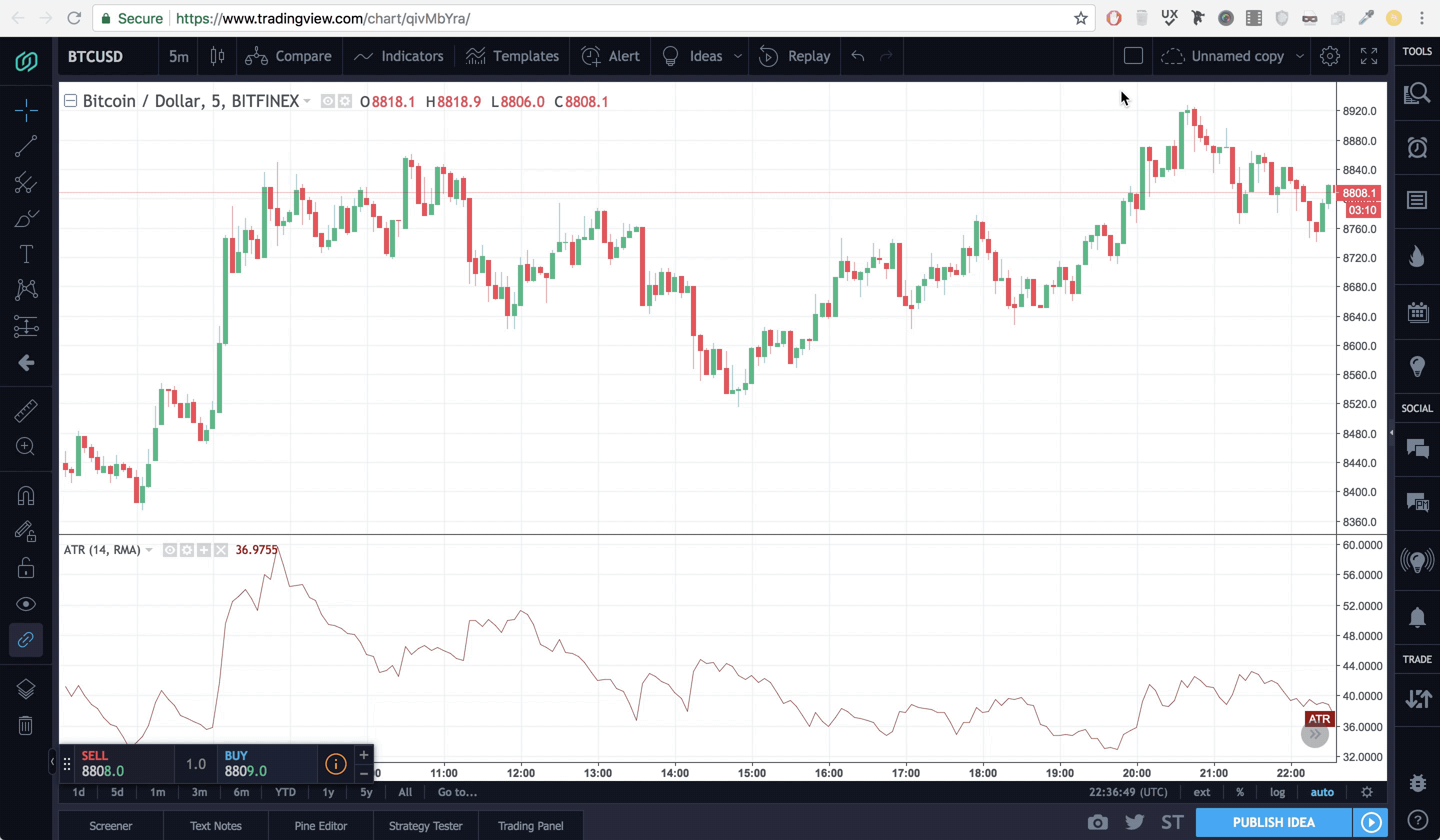Open the candlestick chart style selector
1440x840 pixels.
[x=217, y=56]
